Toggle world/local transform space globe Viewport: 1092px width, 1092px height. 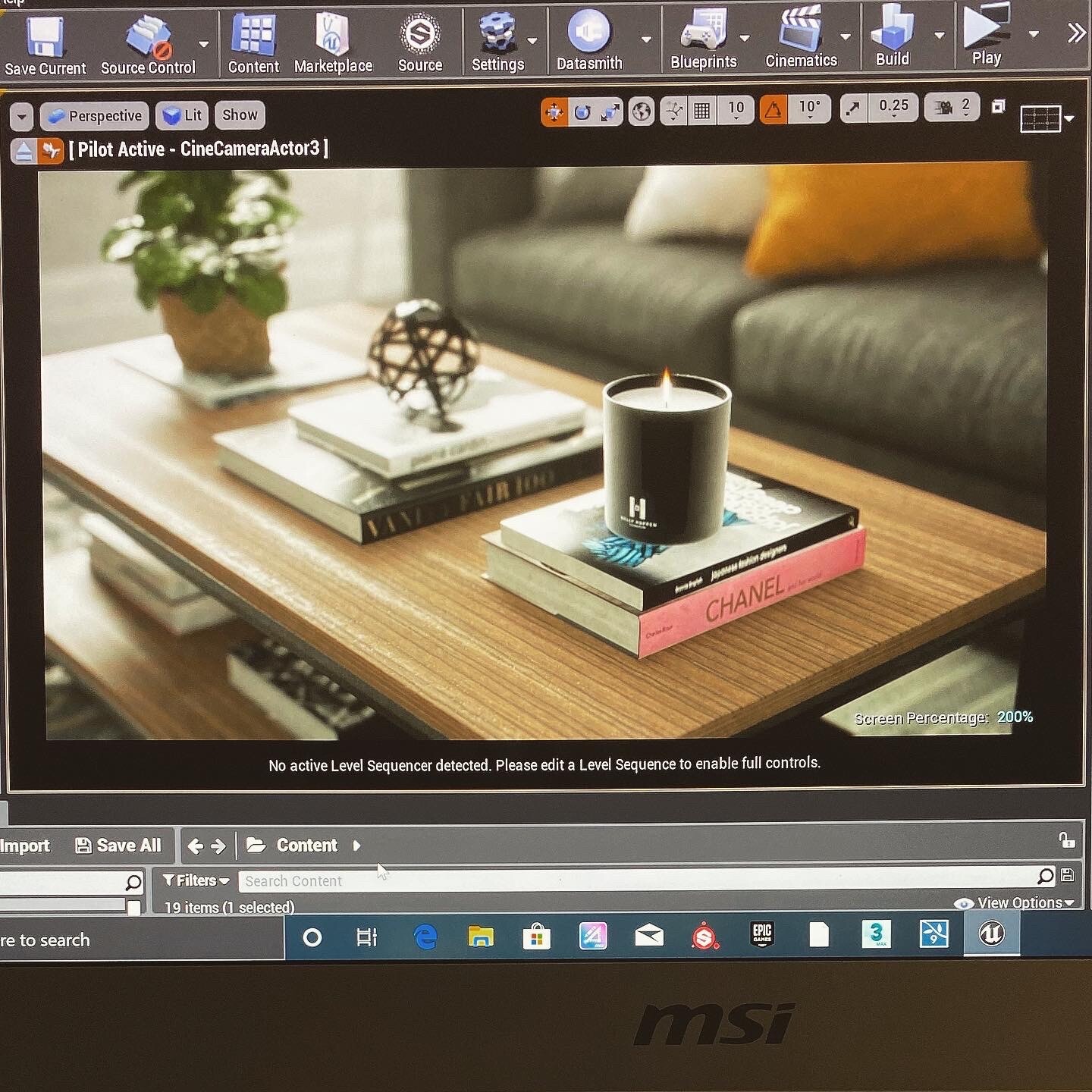[641, 111]
